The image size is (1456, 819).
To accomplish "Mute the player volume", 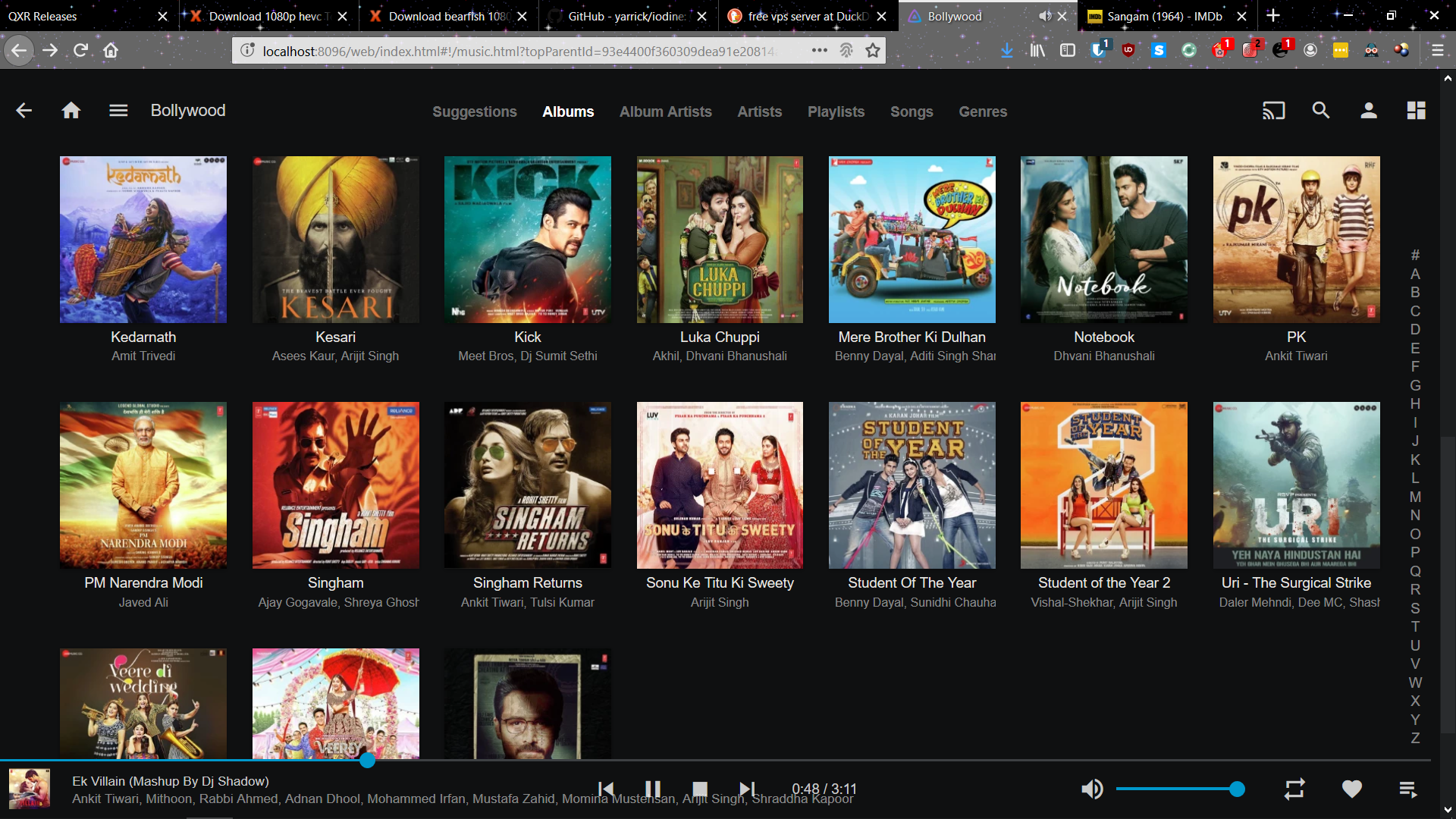I will 1092,789.
